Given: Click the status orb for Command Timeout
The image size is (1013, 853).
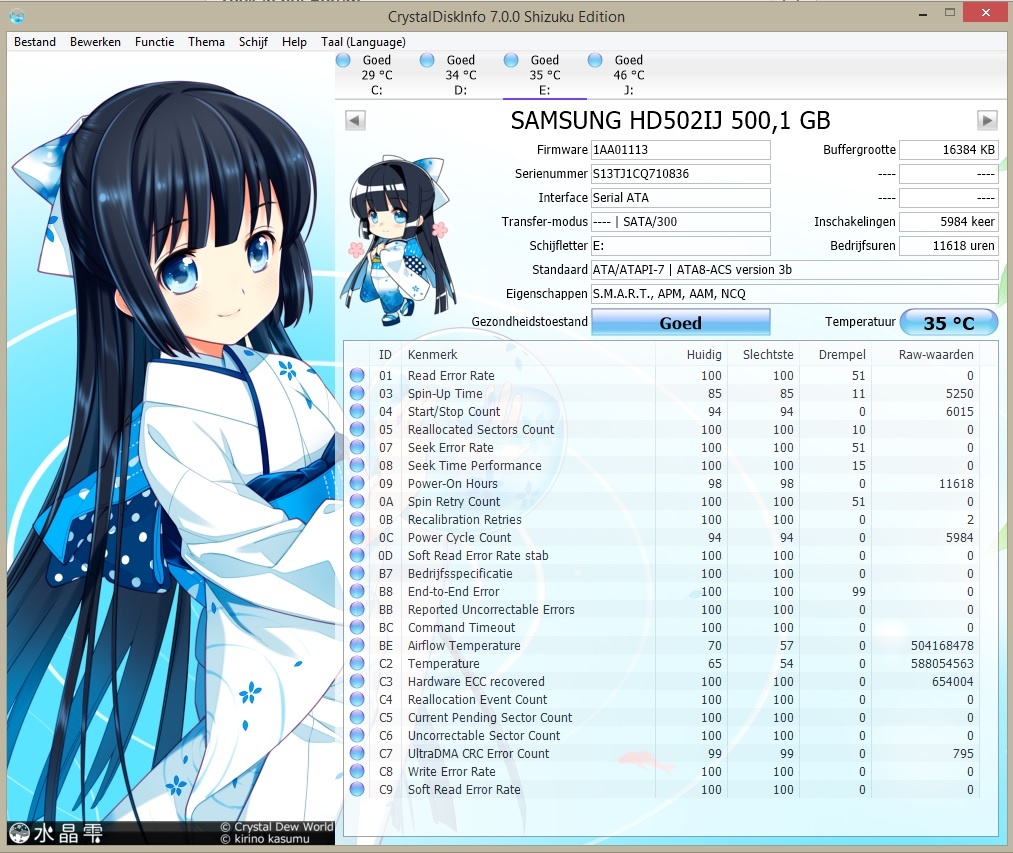Looking at the screenshot, I should point(357,627).
